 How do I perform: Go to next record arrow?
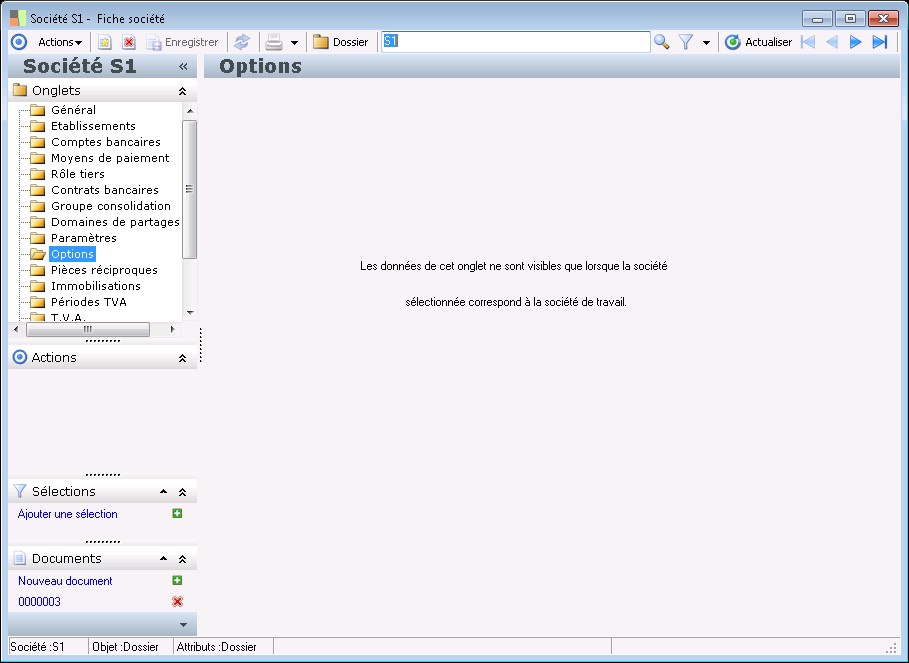tap(855, 42)
